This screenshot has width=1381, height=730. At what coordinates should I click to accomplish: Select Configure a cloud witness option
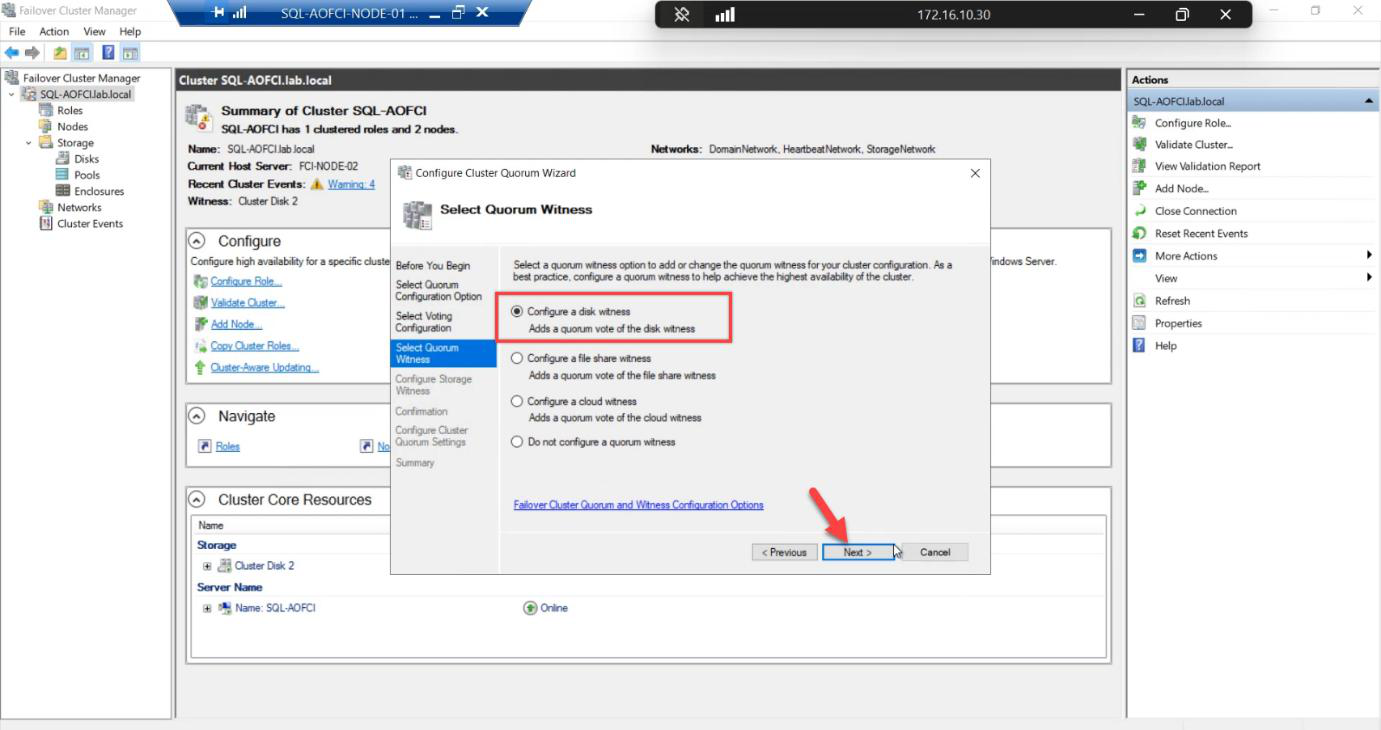tap(517, 401)
